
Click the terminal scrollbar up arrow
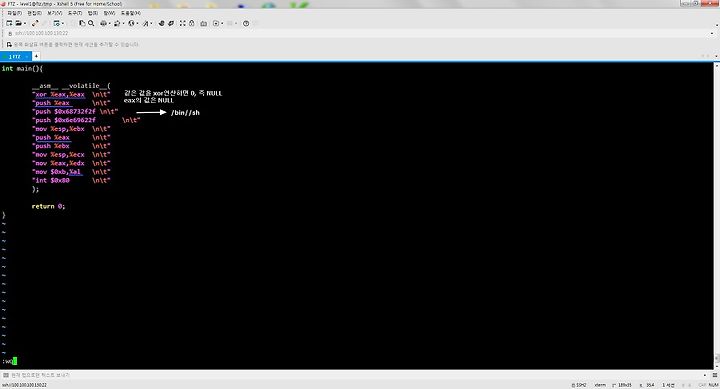[x=717, y=66]
